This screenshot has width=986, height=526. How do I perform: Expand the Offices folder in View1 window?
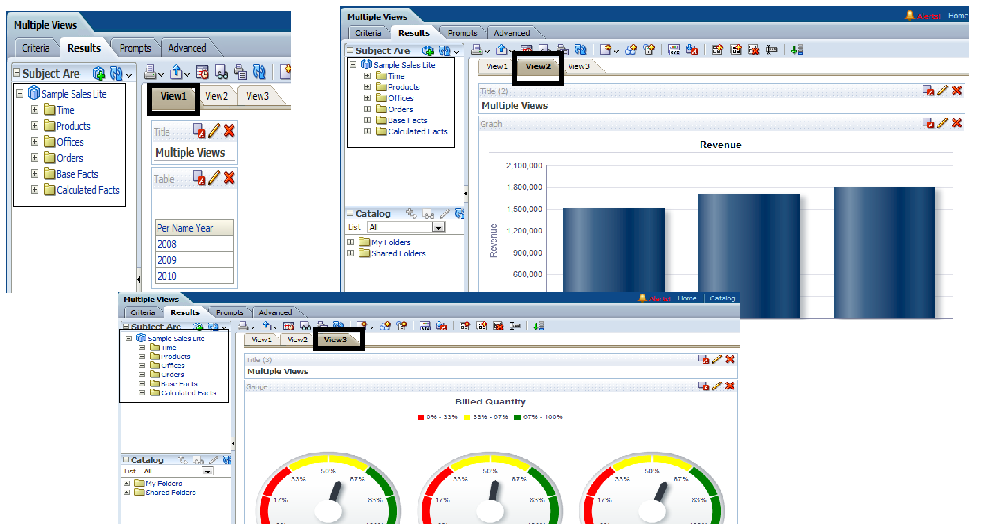(35, 142)
